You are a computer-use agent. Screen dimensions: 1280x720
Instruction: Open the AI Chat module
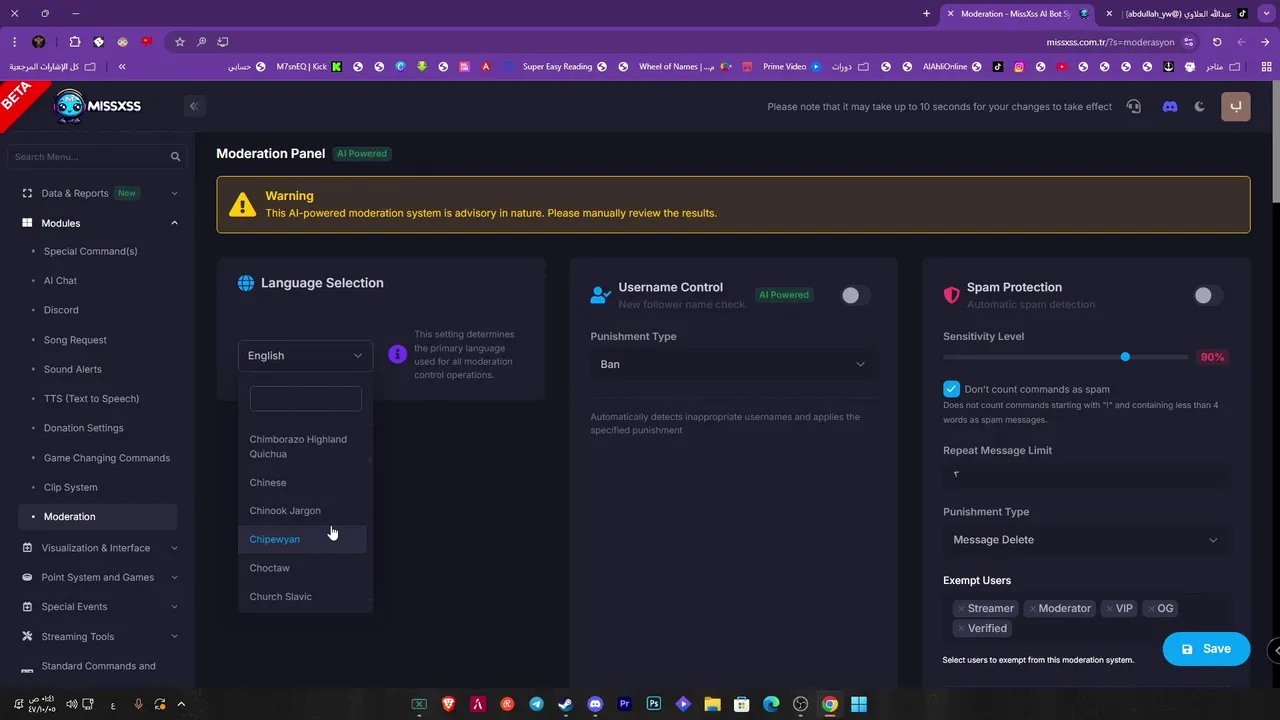[x=60, y=281]
